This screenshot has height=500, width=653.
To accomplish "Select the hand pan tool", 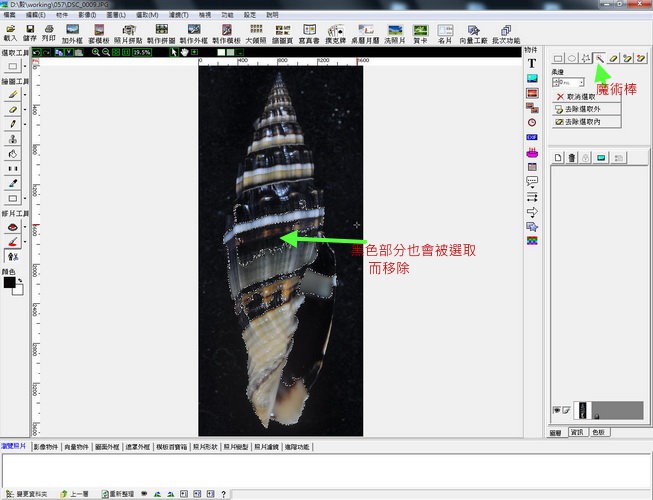I will [184, 52].
